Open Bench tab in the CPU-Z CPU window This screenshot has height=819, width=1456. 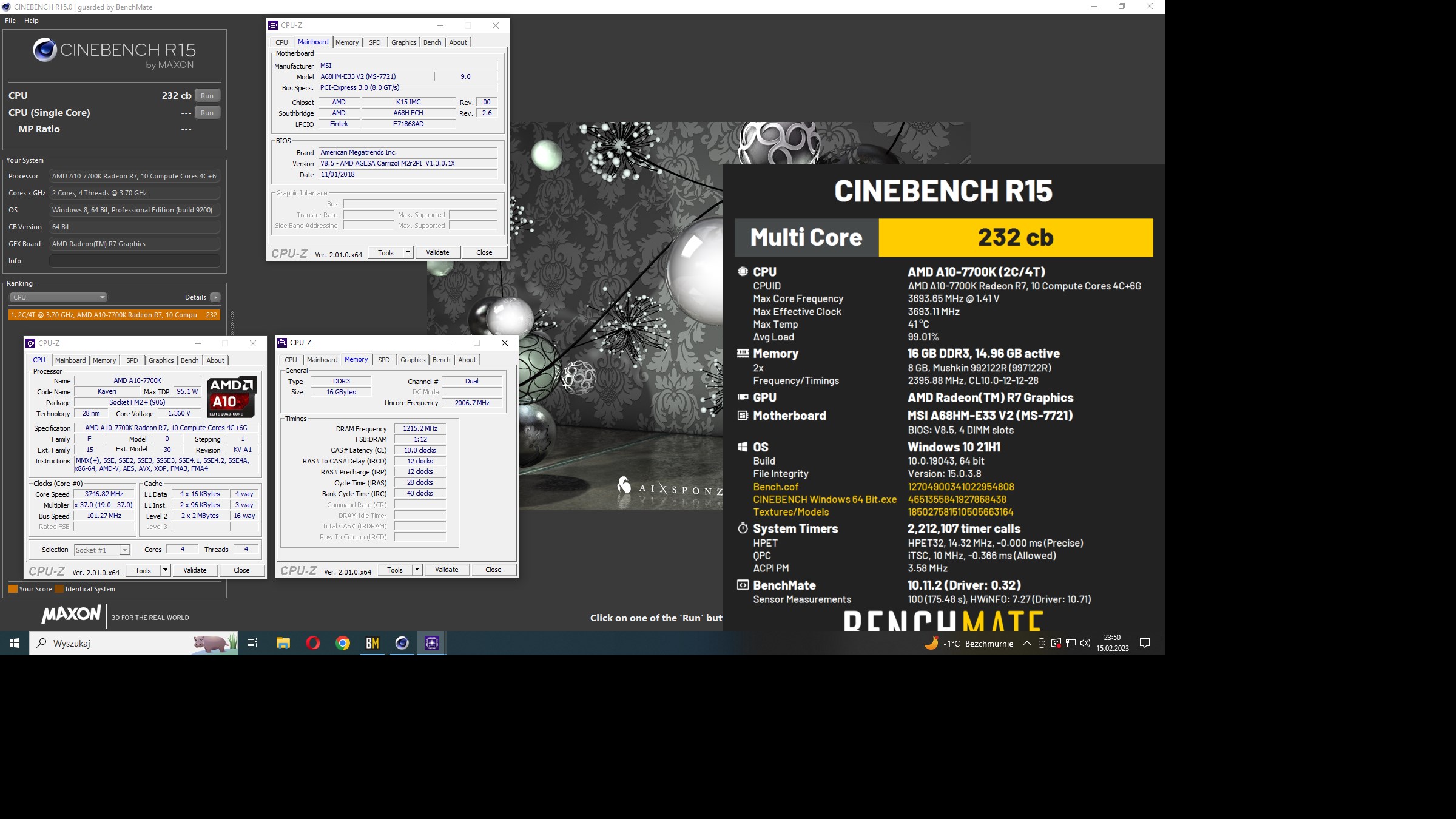(190, 360)
